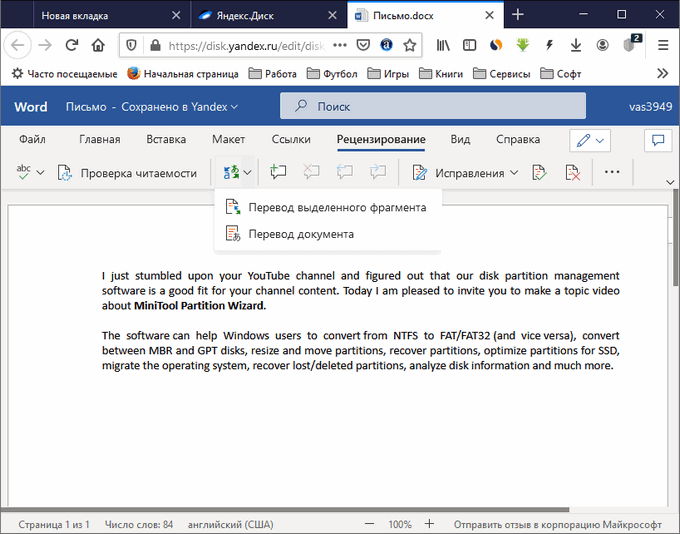Bookmark this page star icon

point(409,45)
